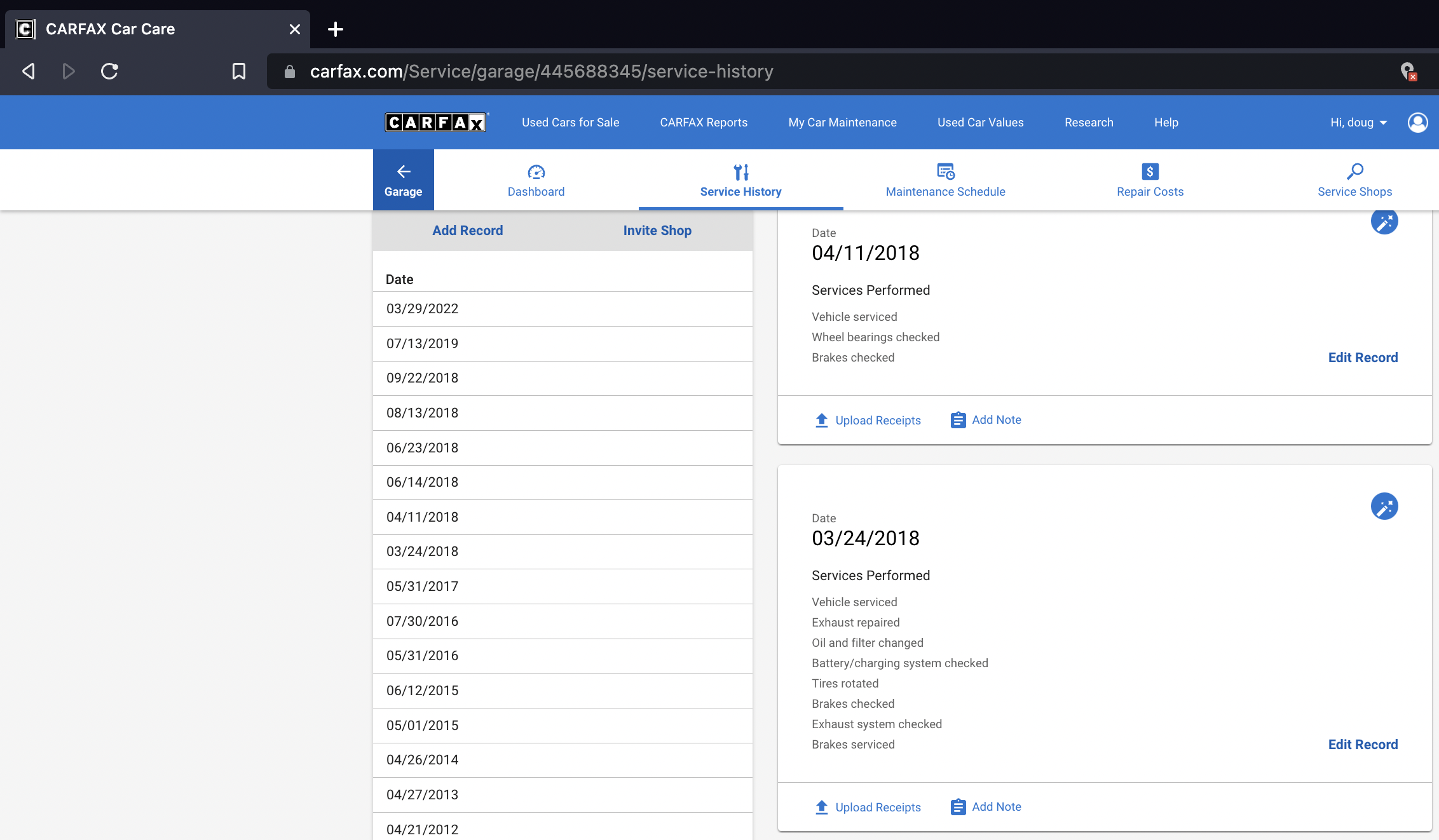Select the 07/30/2016 date row
Image resolution: width=1439 pixels, height=840 pixels.
tap(563, 621)
